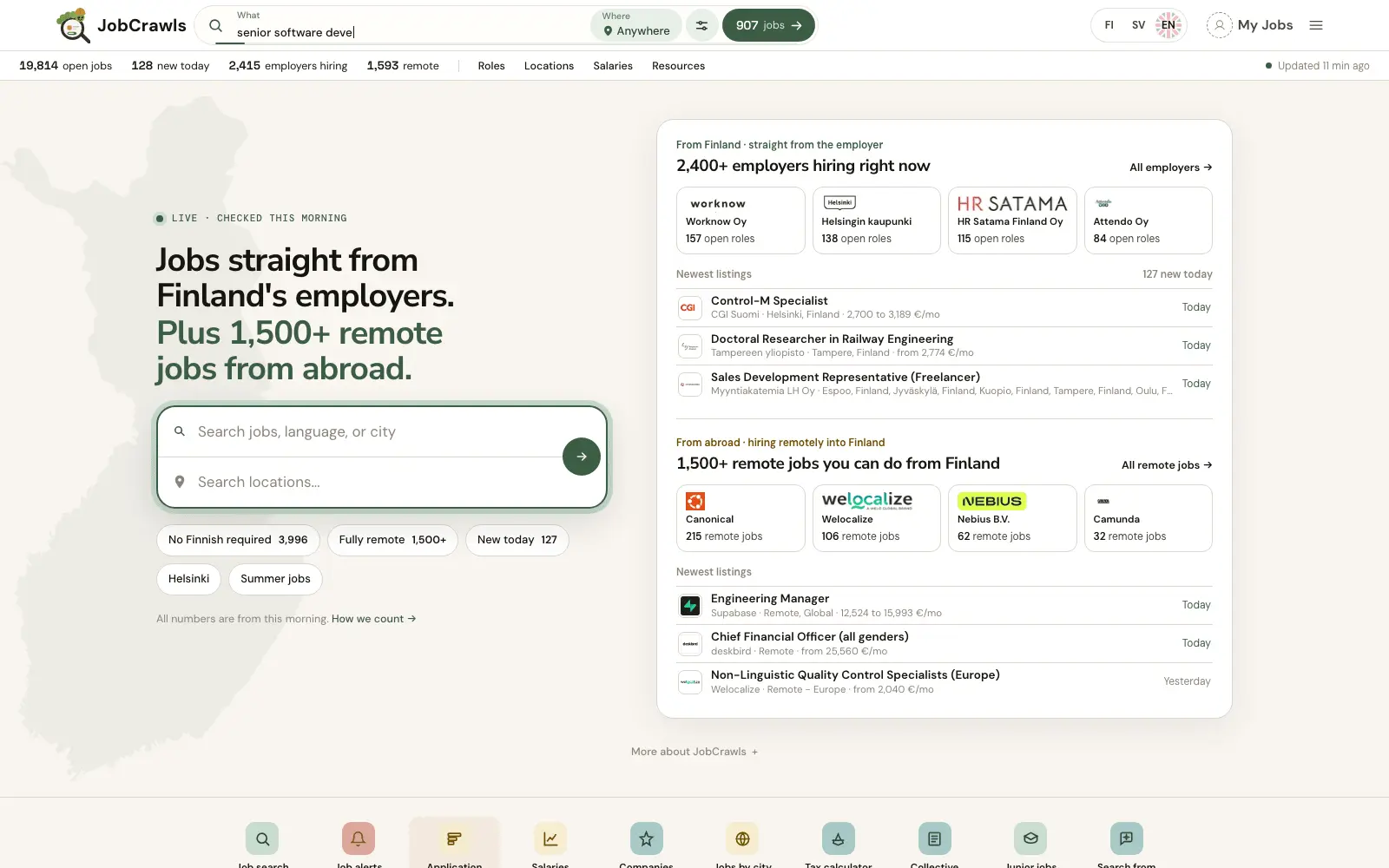Click the 907 jobs results button
1389x868 pixels.
point(768,25)
